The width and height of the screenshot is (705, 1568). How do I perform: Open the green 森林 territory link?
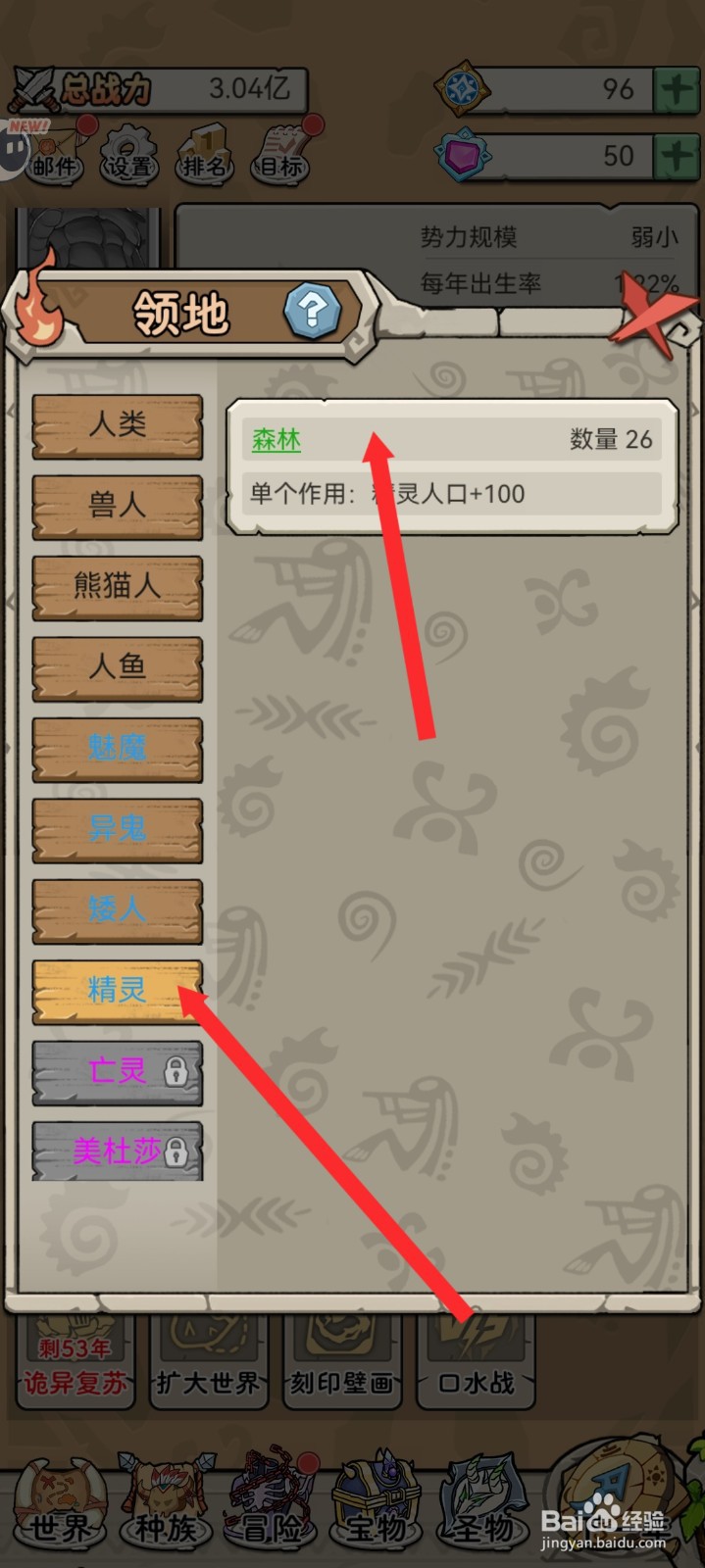point(277,439)
